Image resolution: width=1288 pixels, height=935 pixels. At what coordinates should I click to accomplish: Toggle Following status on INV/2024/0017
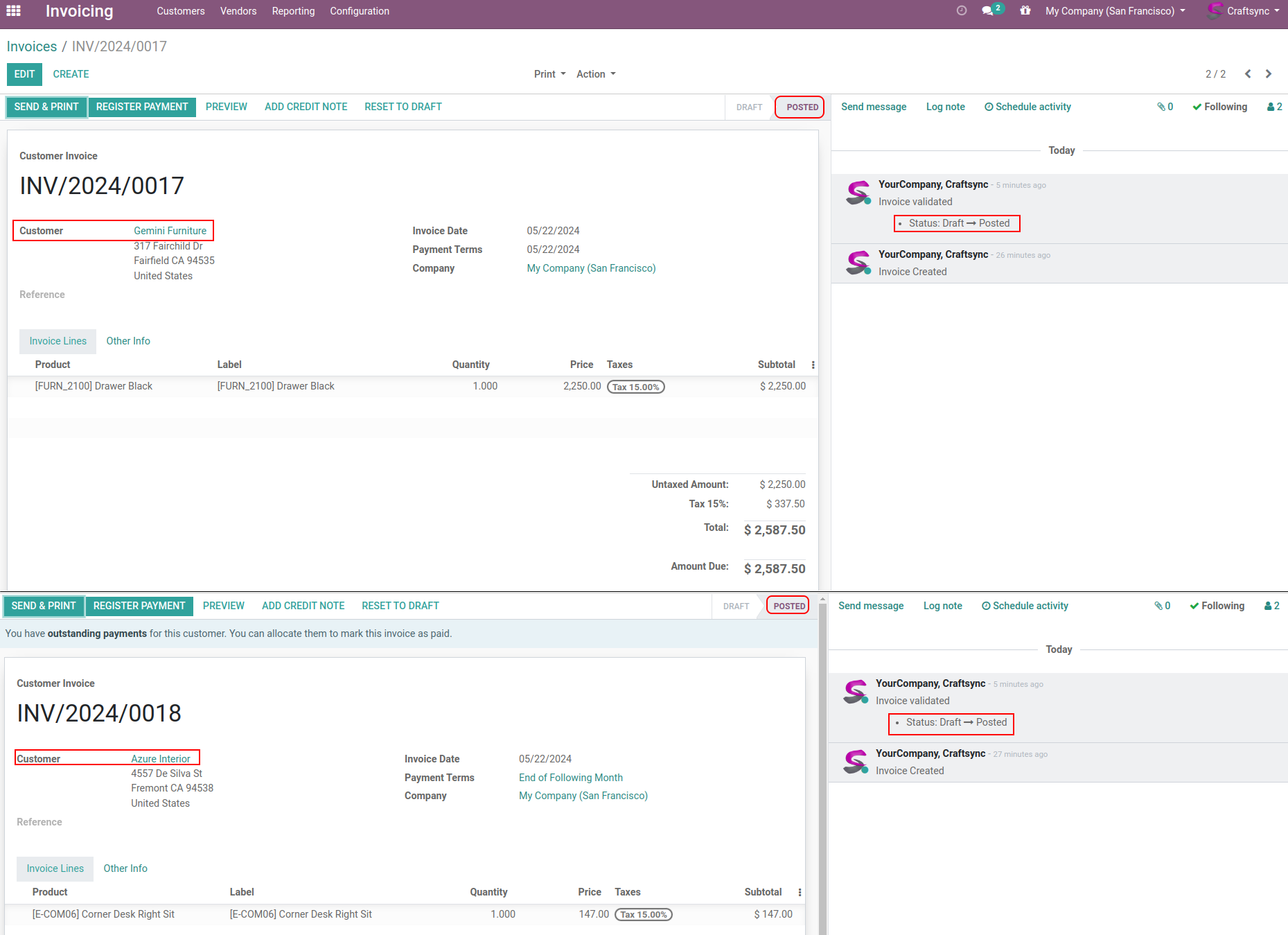point(1219,107)
